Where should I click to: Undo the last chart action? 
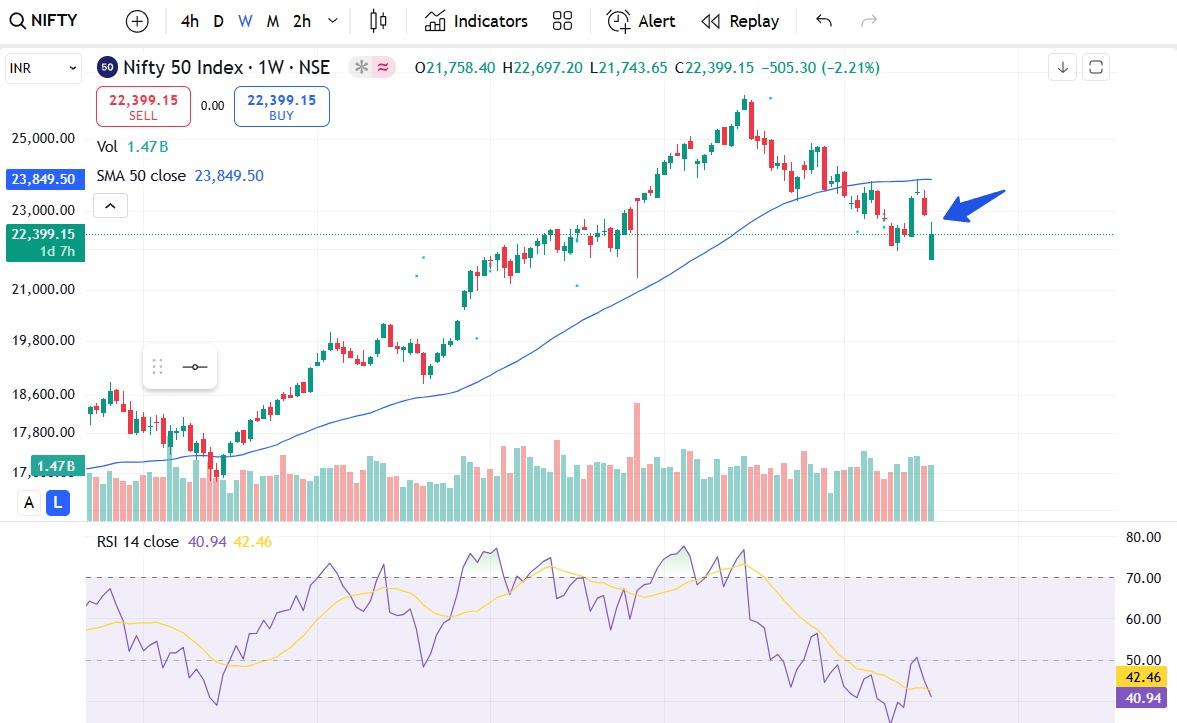823,21
